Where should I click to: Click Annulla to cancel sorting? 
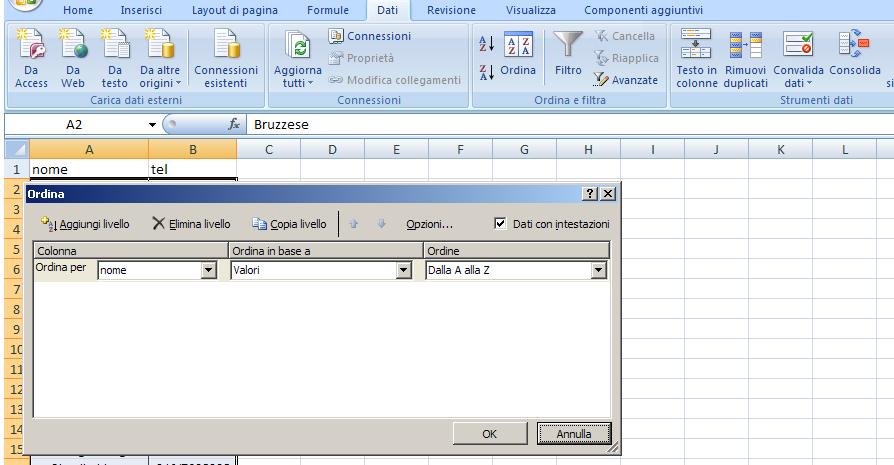coord(571,434)
